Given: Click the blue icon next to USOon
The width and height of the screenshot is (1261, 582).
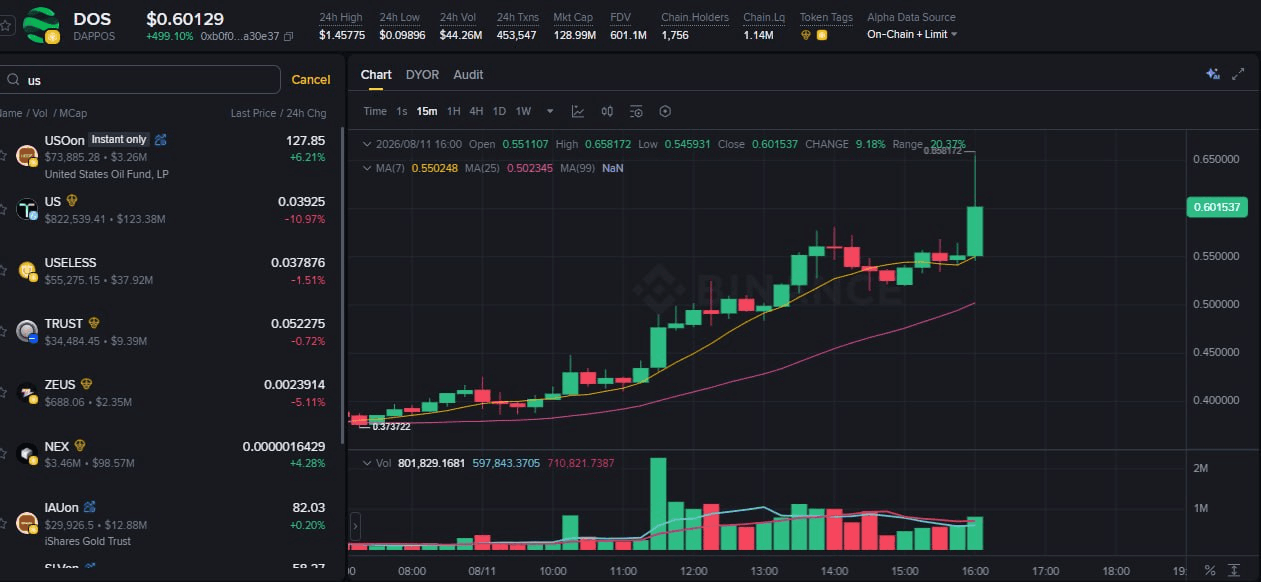Looking at the screenshot, I should (161, 140).
